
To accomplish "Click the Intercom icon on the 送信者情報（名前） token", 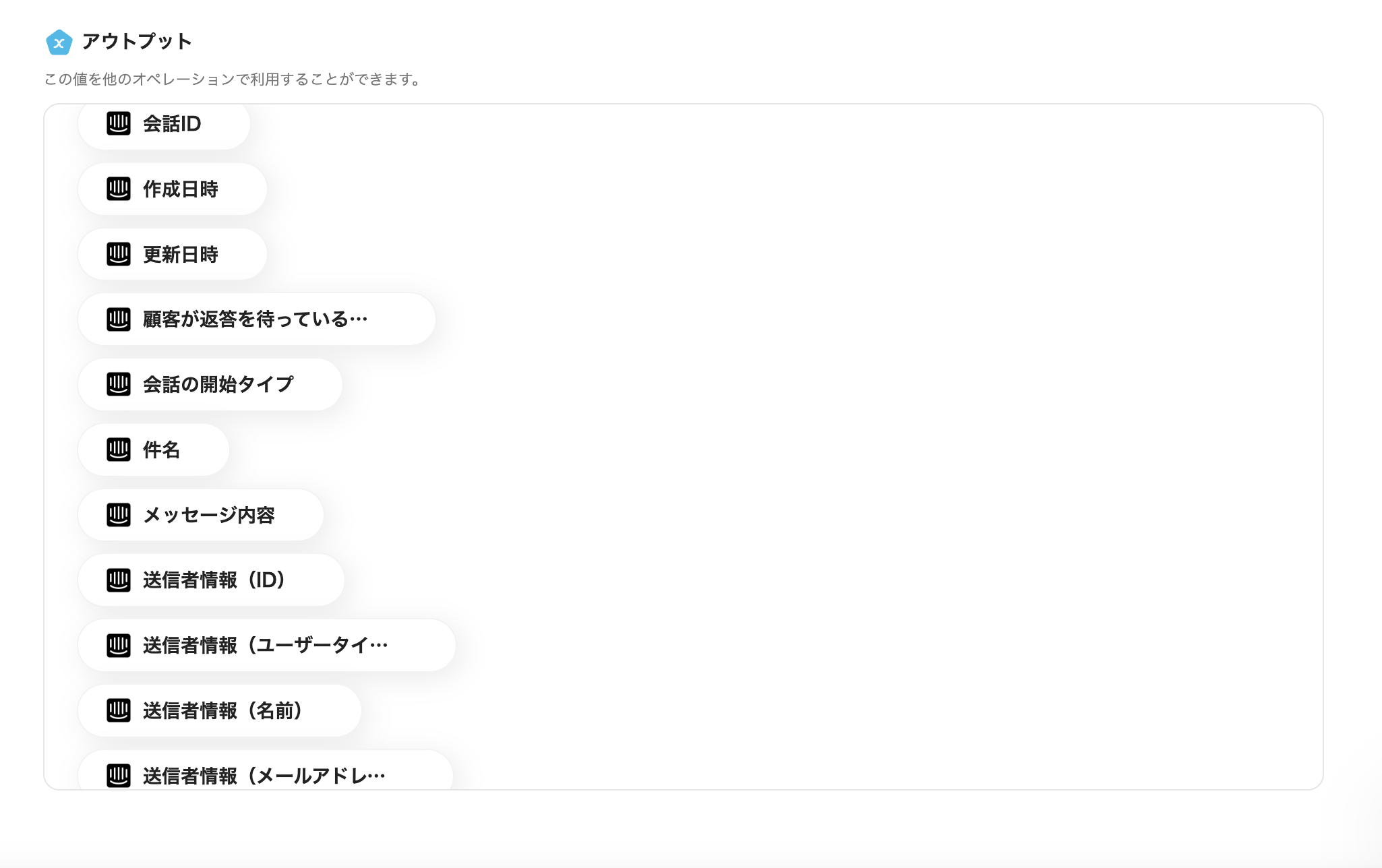I will (119, 710).
